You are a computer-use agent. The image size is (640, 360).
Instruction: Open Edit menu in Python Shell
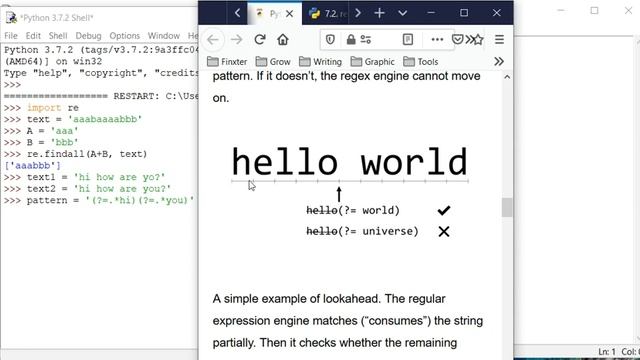point(33,36)
